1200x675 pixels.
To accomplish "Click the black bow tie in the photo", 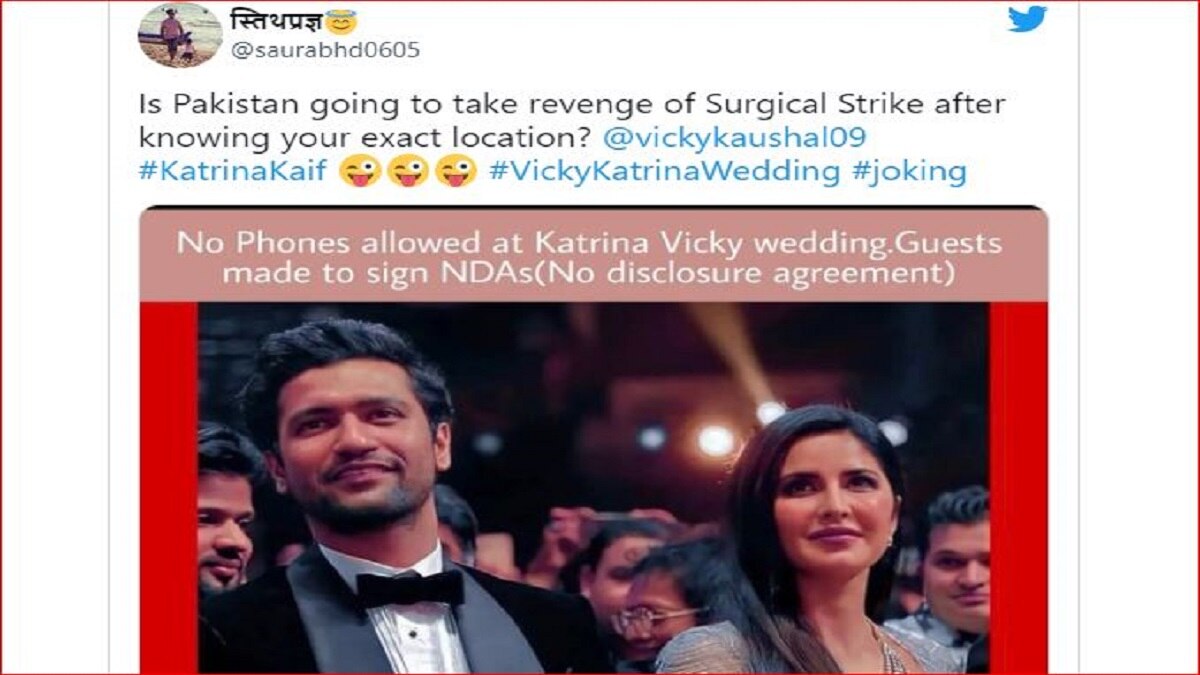I will 409,588.
